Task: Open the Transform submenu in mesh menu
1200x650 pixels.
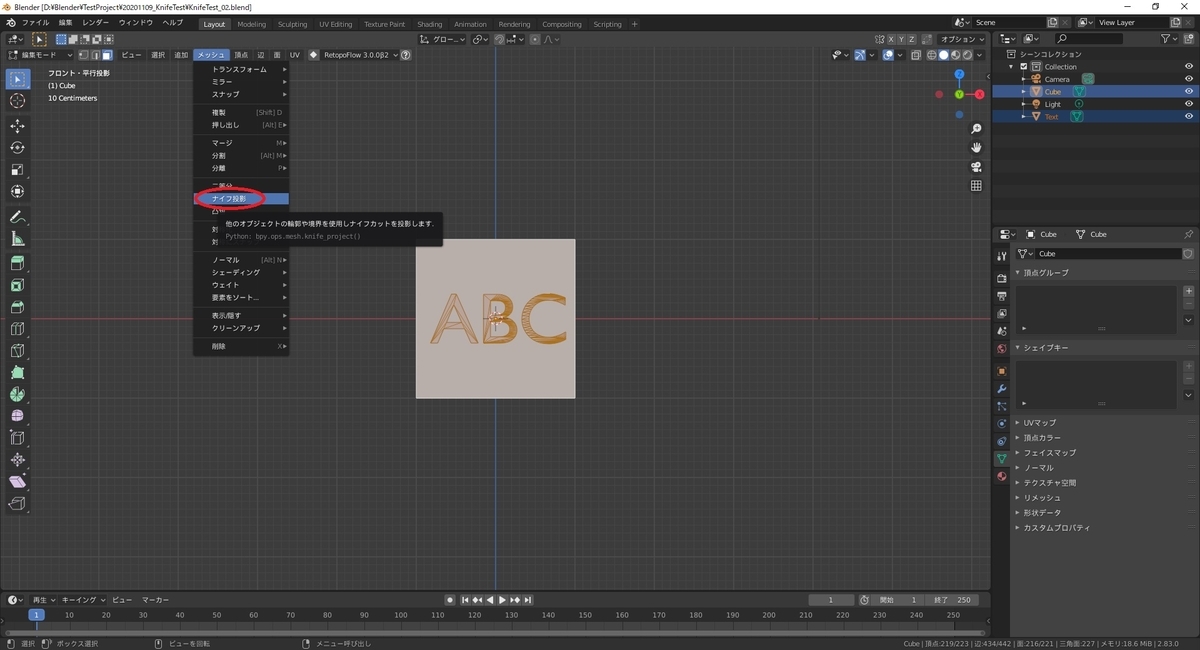Action: pos(241,69)
